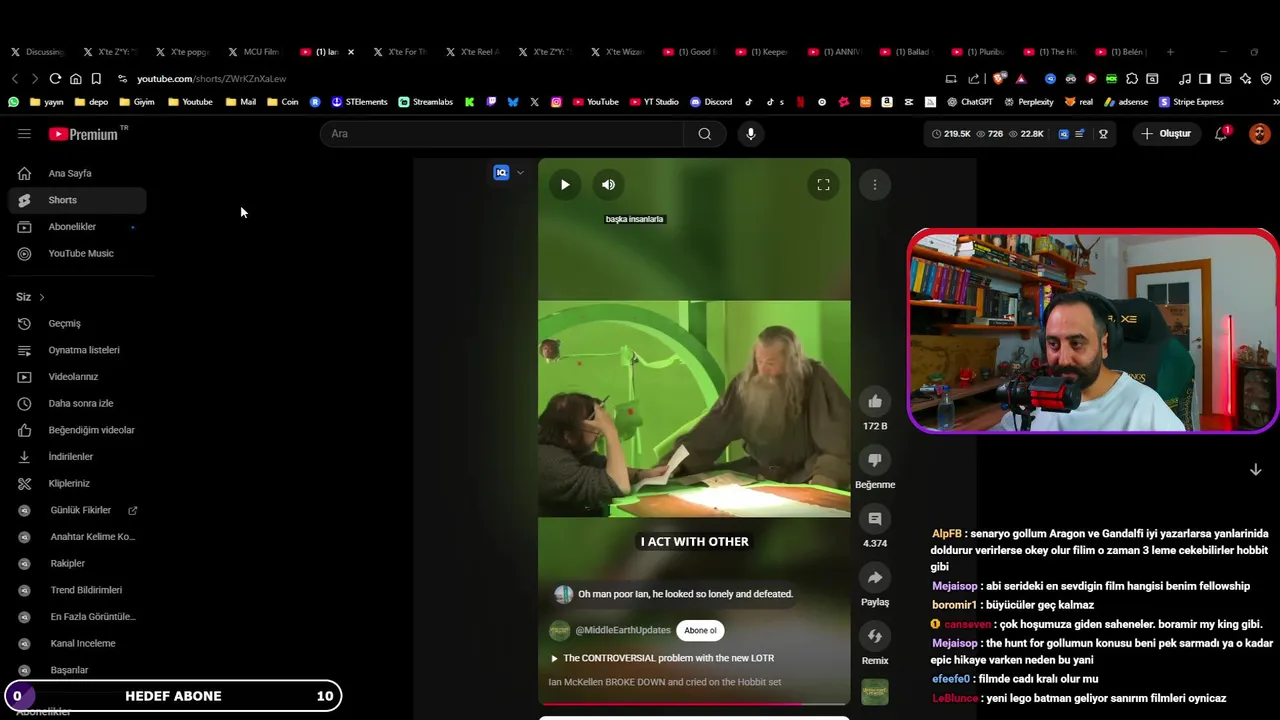Viewport: 1280px width, 720px height.
Task: Expand the Siz section chevron
Action: pyautogui.click(x=42, y=297)
